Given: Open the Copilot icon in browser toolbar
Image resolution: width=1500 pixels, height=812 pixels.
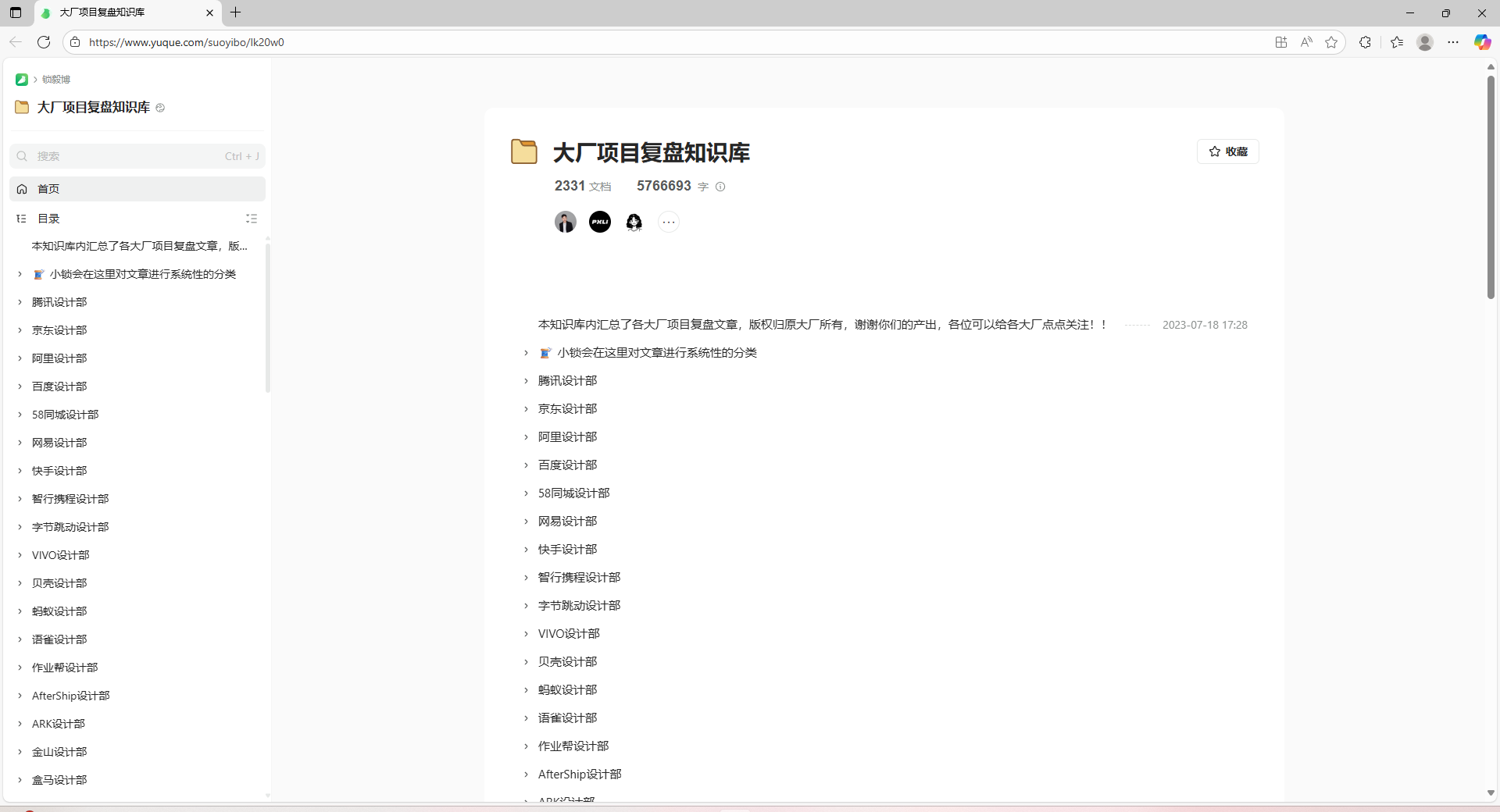Looking at the screenshot, I should pos(1482,42).
